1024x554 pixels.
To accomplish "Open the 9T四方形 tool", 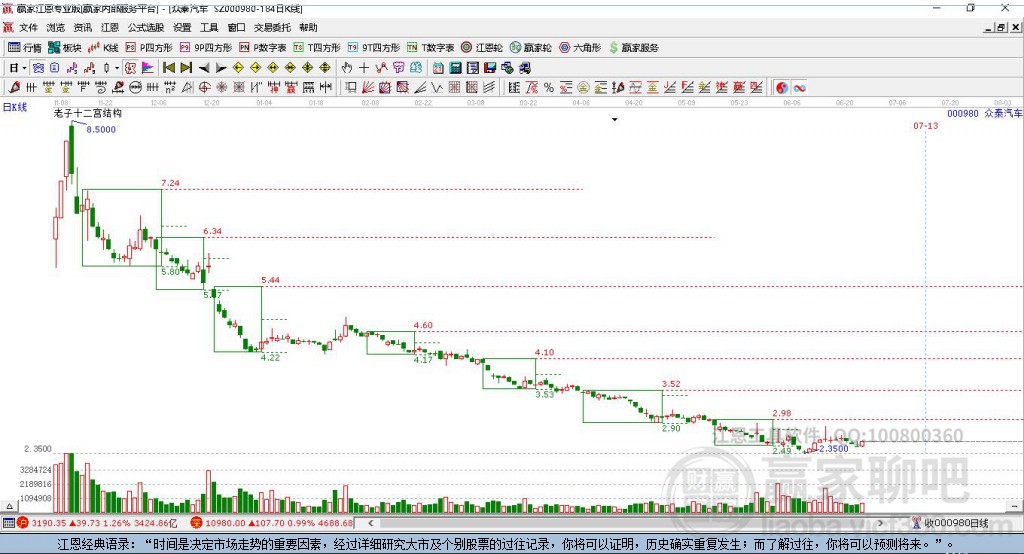I will click(x=374, y=48).
